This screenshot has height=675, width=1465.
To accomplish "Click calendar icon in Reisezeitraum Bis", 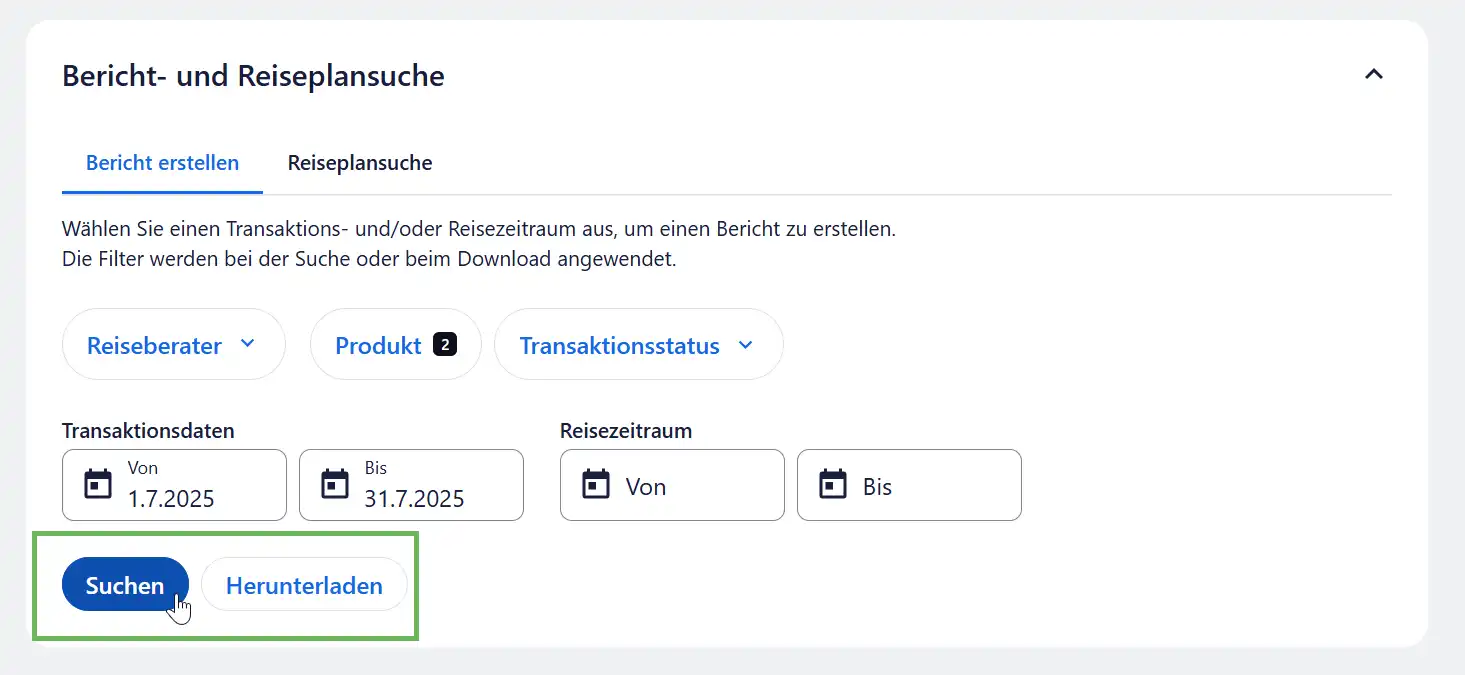I will [x=833, y=485].
